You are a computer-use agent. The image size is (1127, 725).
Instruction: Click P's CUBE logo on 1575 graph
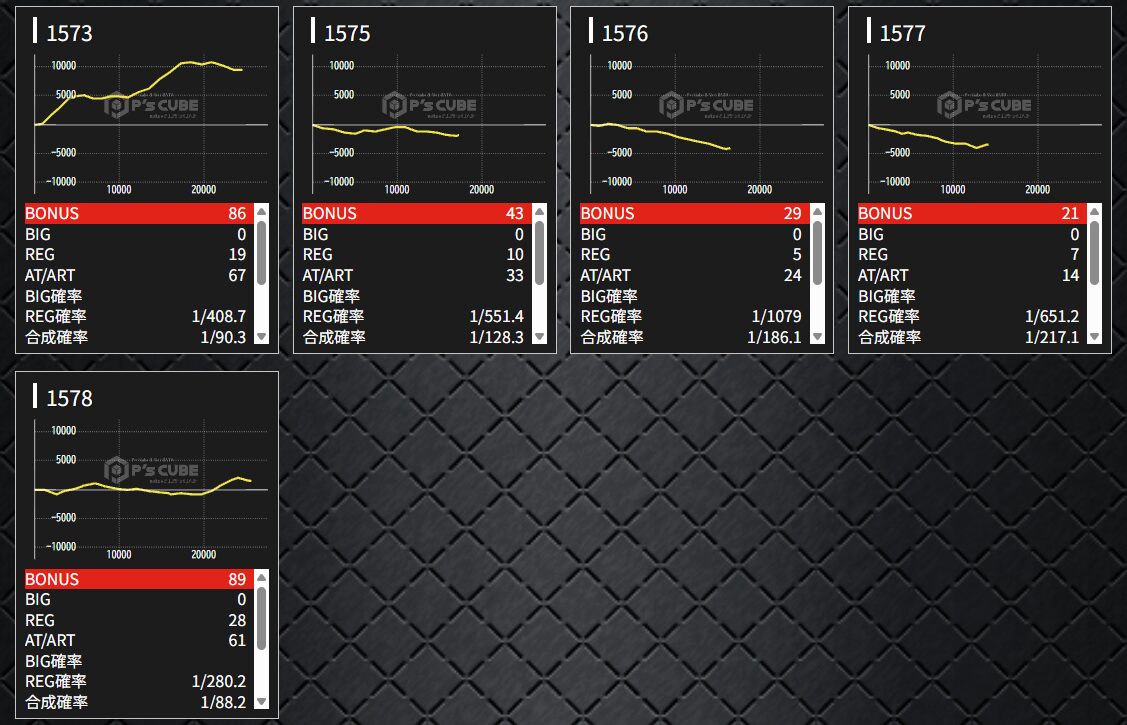pos(429,105)
